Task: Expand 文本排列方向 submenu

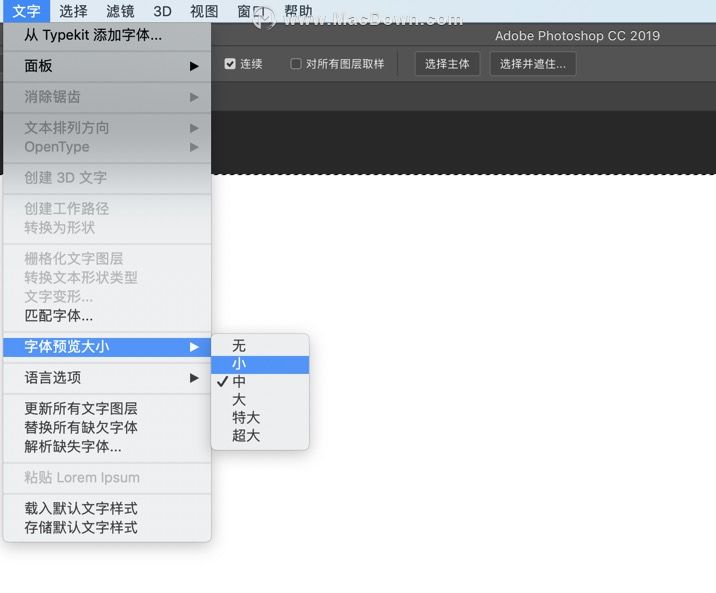Action: 107,128
